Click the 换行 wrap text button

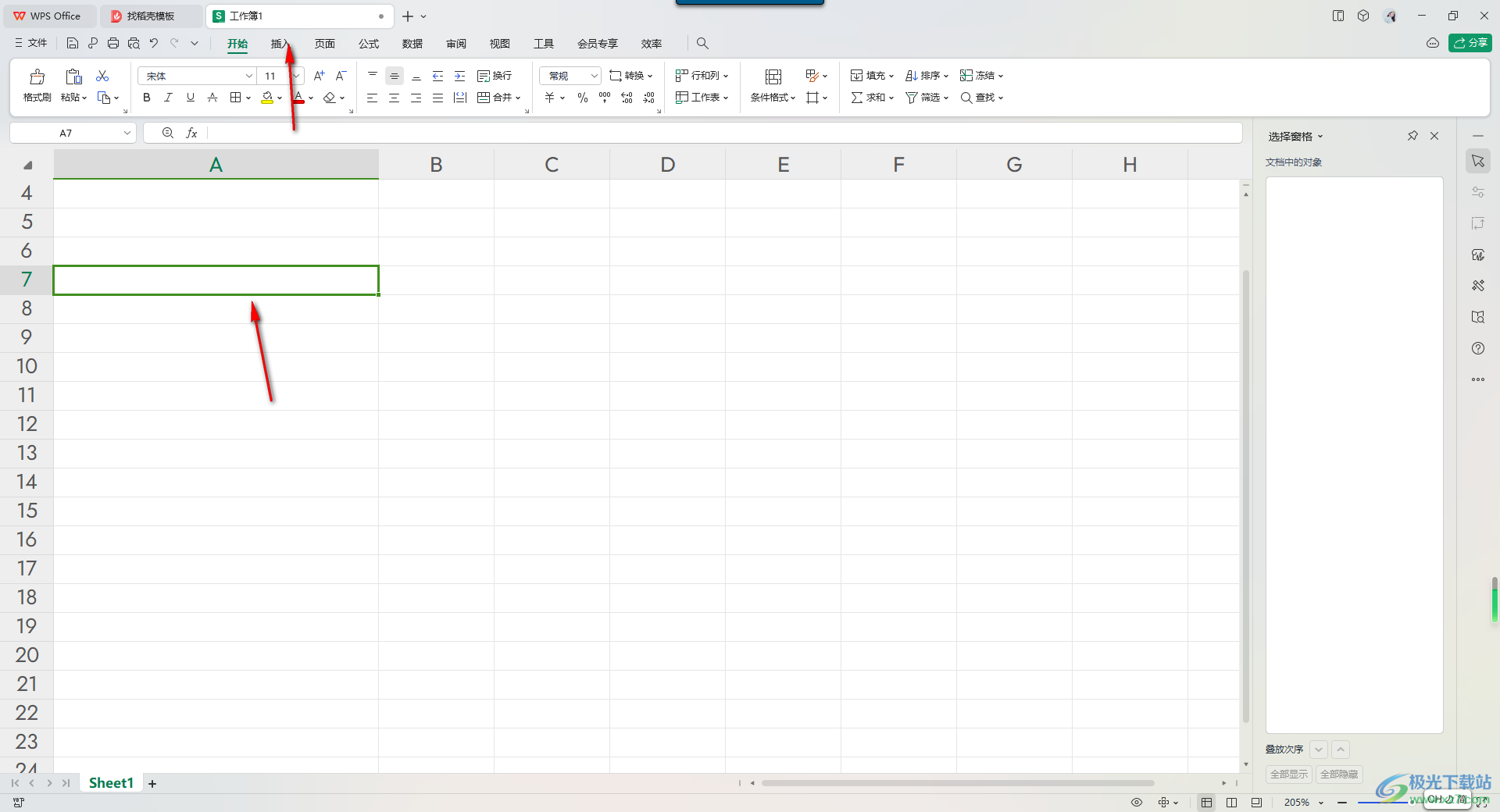[x=495, y=76]
